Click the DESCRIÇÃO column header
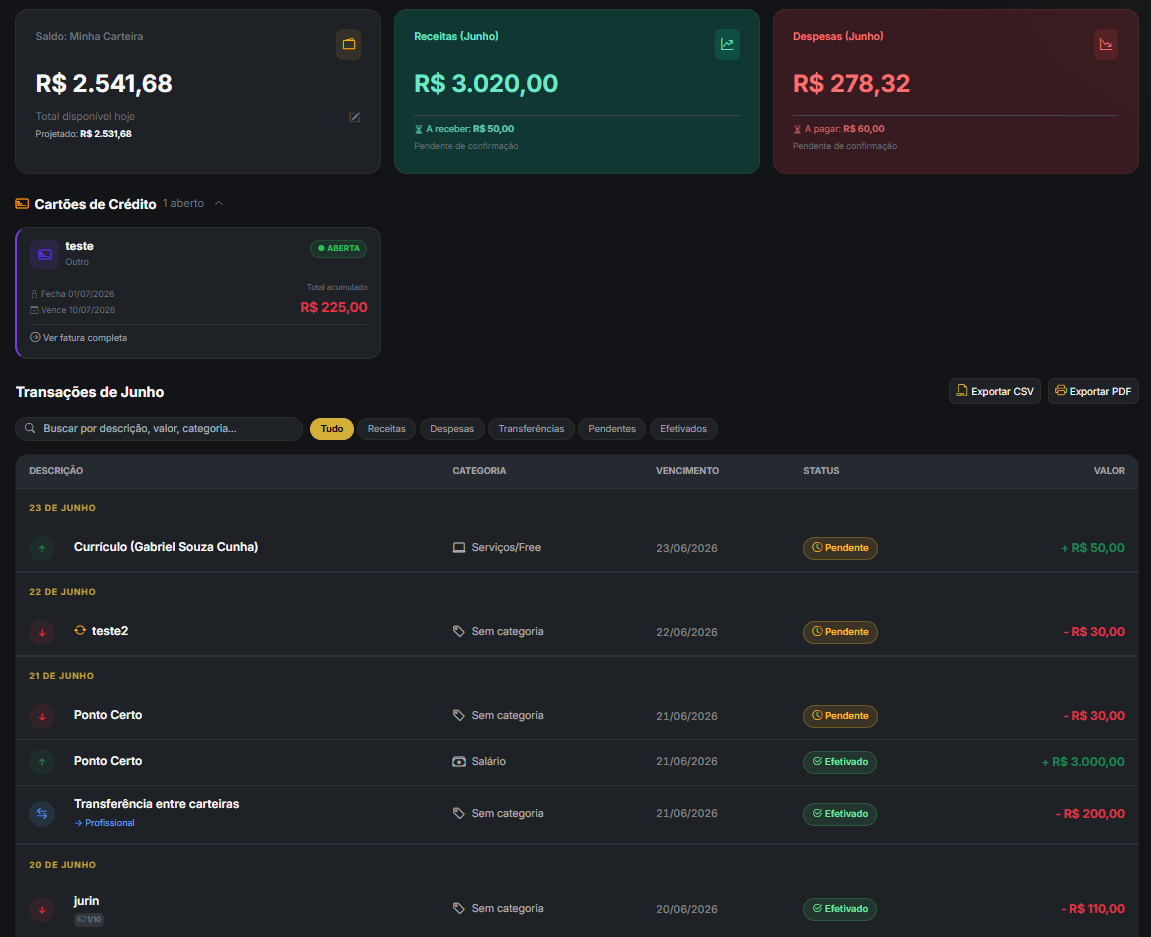The height and width of the screenshot is (937, 1151). pos(56,471)
